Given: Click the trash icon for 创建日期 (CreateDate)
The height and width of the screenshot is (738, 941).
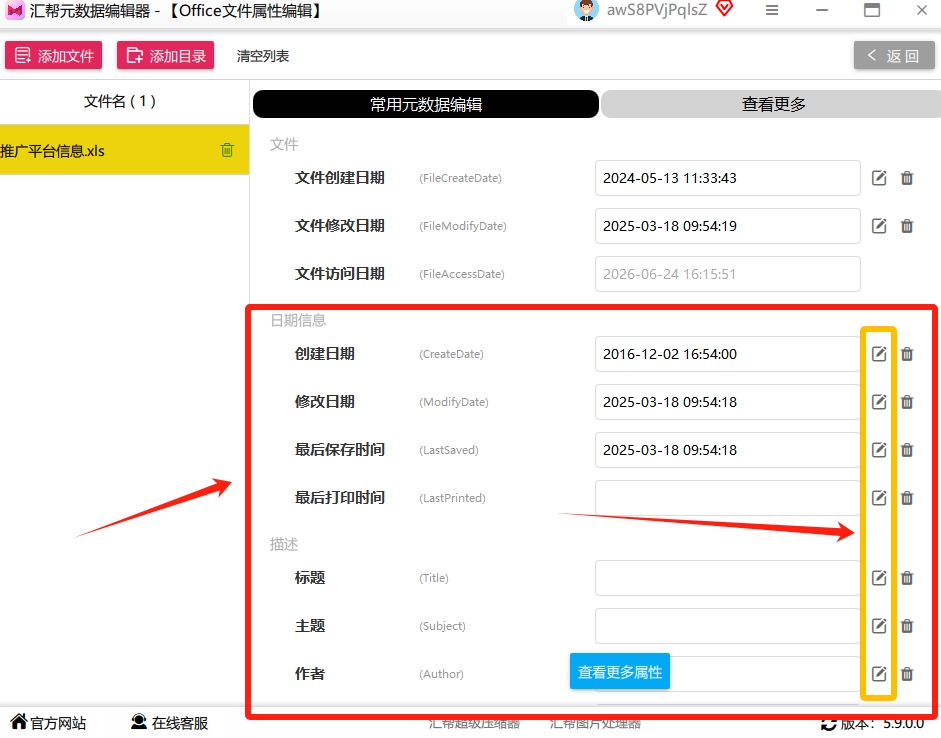Looking at the screenshot, I should pyautogui.click(x=907, y=354).
